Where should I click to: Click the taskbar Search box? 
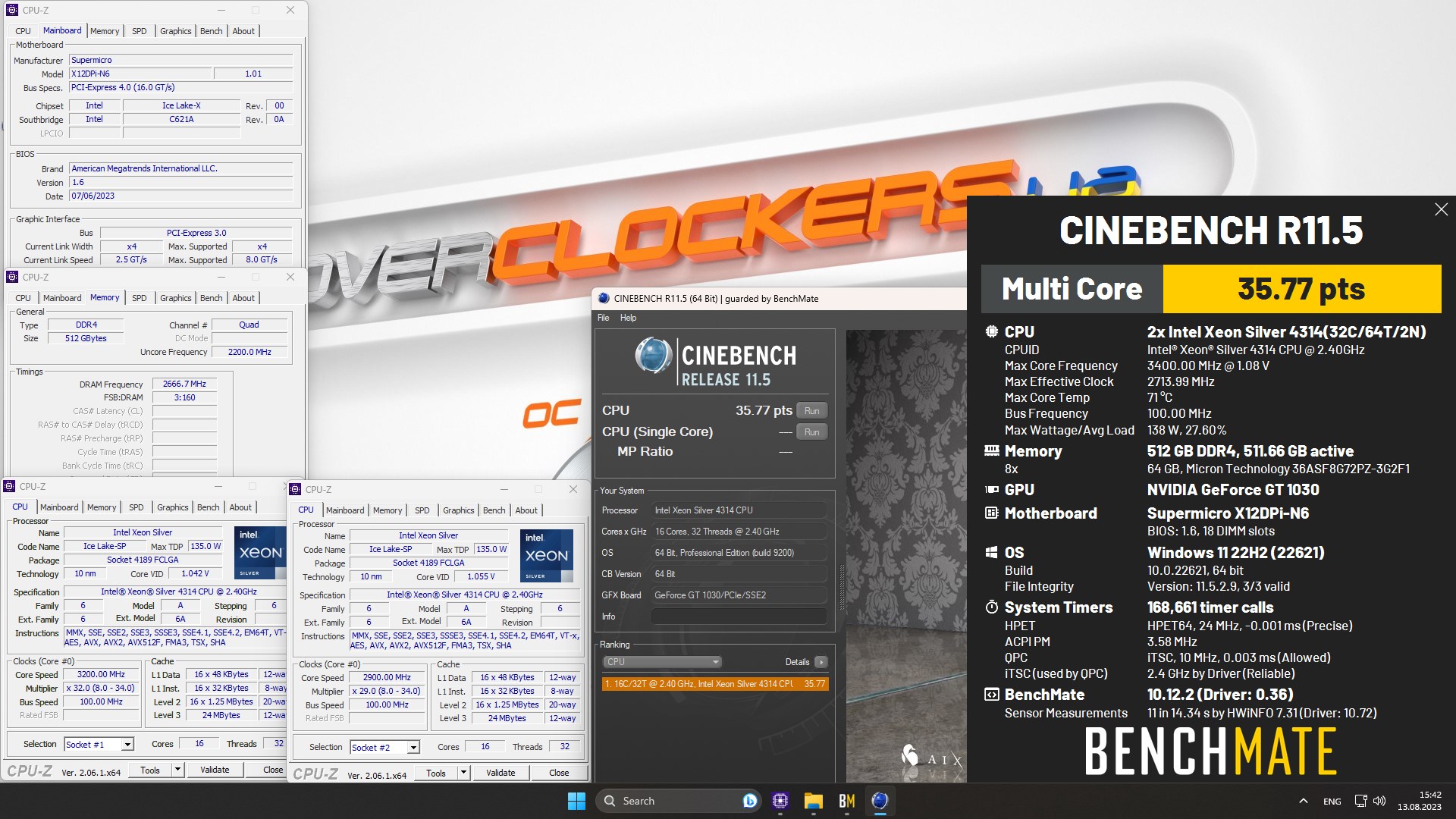679,801
